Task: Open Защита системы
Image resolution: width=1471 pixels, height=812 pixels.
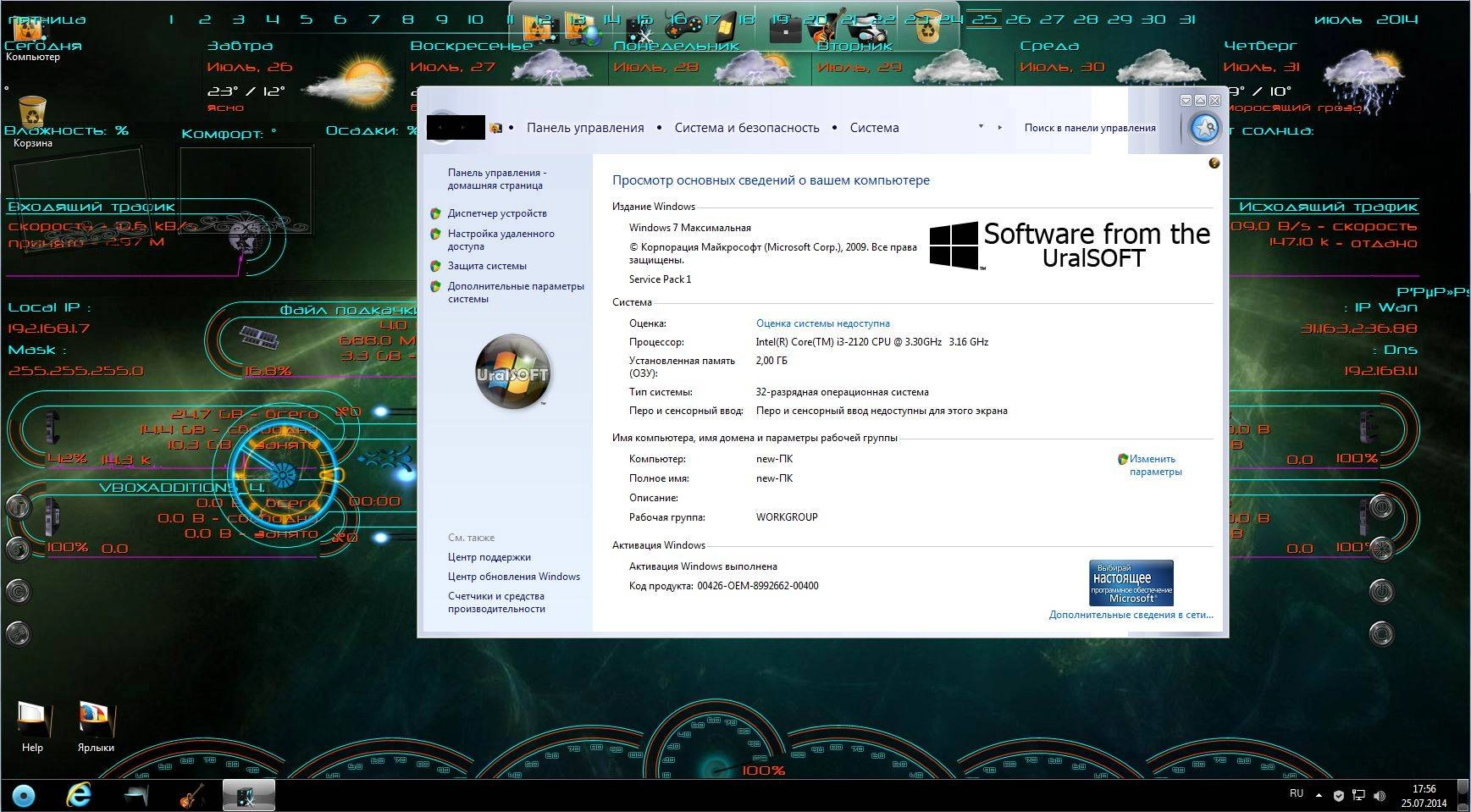Action: 487,266
